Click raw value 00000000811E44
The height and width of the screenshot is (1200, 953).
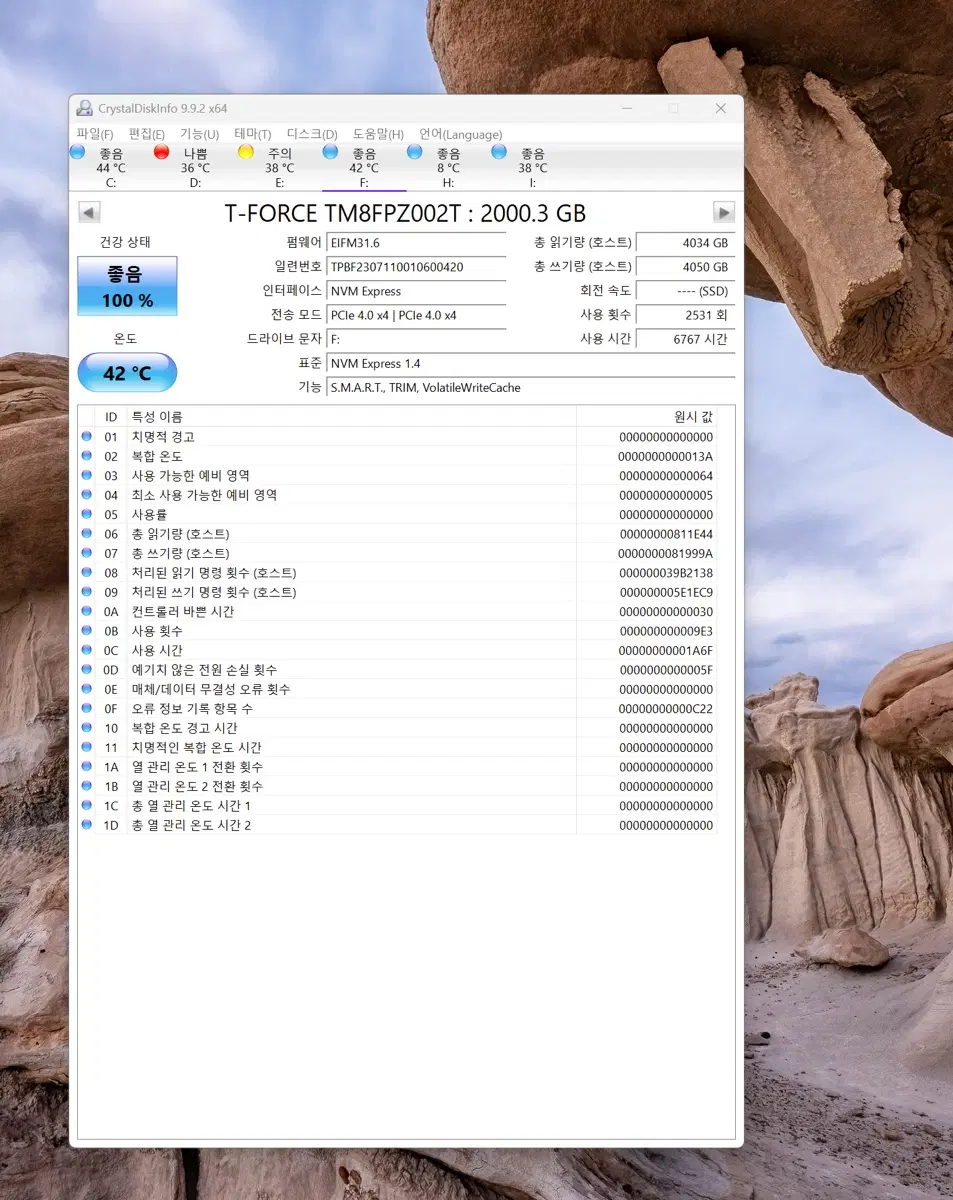(666, 534)
